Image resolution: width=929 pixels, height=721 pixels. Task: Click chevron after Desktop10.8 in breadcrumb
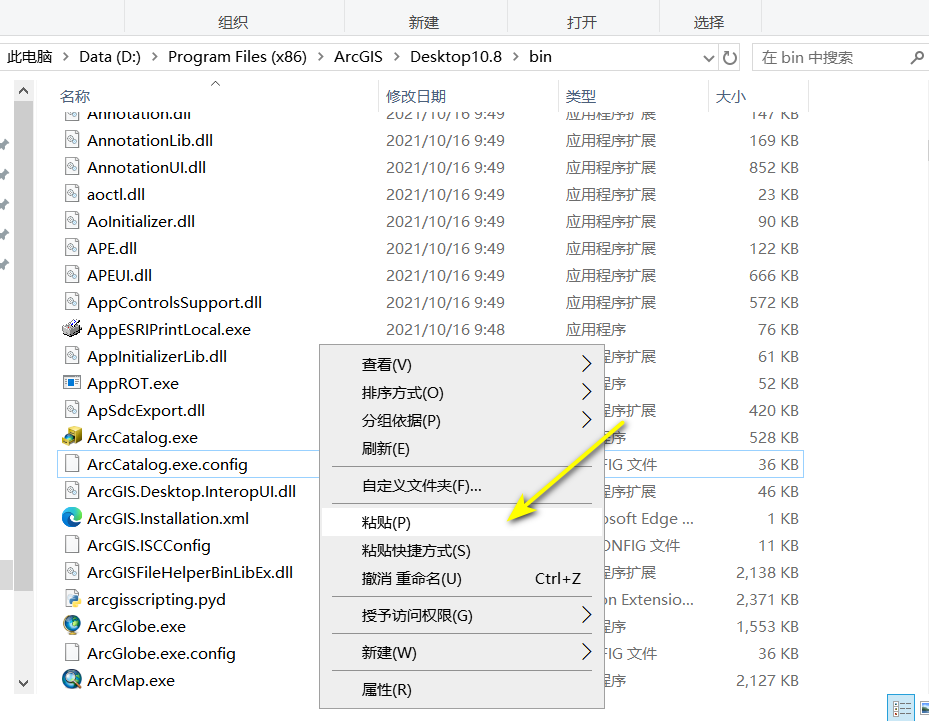pyautogui.click(x=515, y=57)
